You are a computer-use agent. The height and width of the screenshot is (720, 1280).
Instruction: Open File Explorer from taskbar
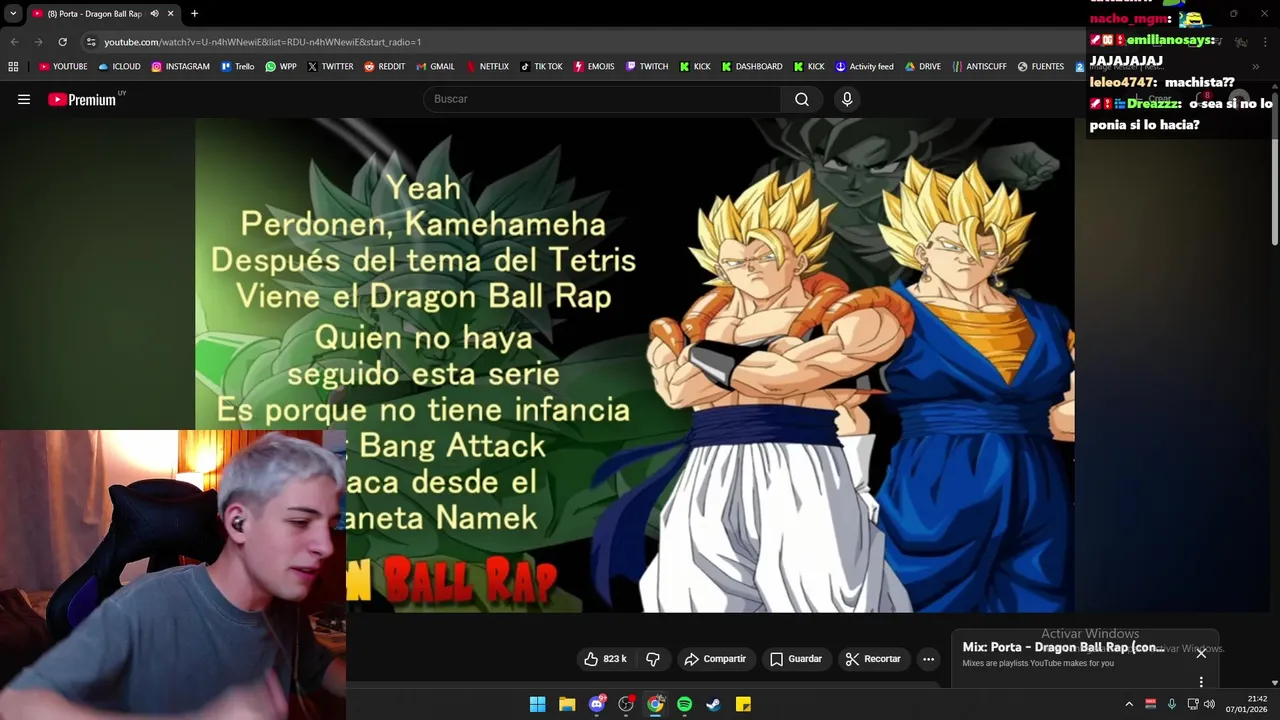(567, 704)
